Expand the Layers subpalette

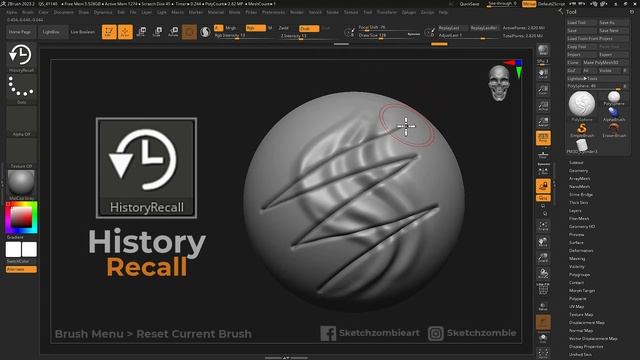[x=575, y=211]
